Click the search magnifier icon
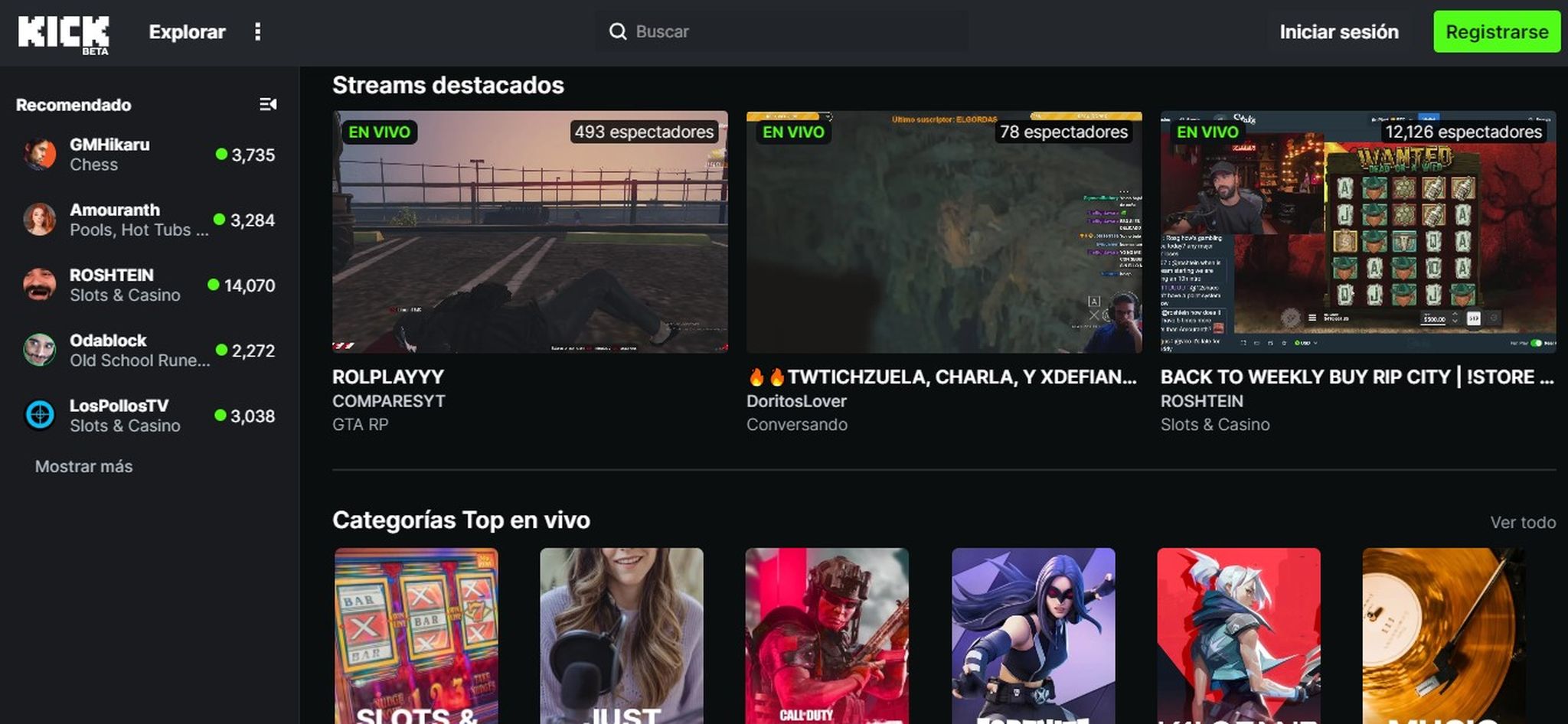 tap(619, 31)
